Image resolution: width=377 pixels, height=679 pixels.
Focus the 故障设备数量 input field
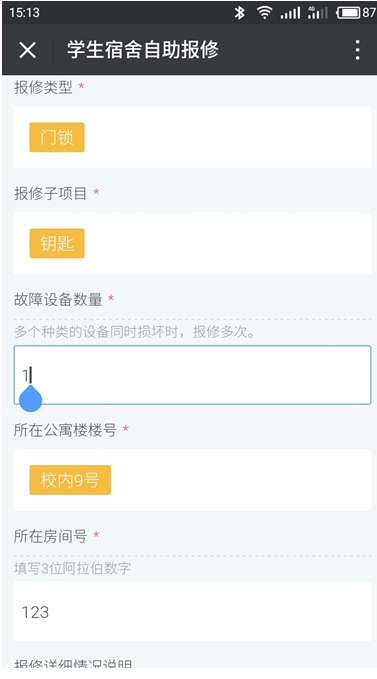(192, 375)
